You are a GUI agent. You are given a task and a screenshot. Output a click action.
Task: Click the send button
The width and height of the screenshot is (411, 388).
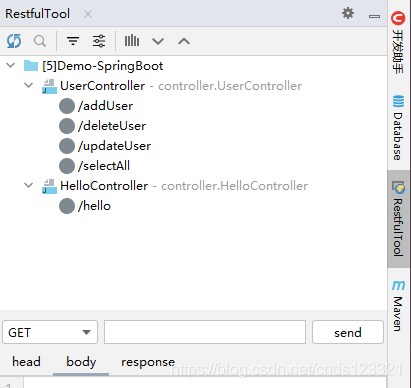pyautogui.click(x=348, y=332)
